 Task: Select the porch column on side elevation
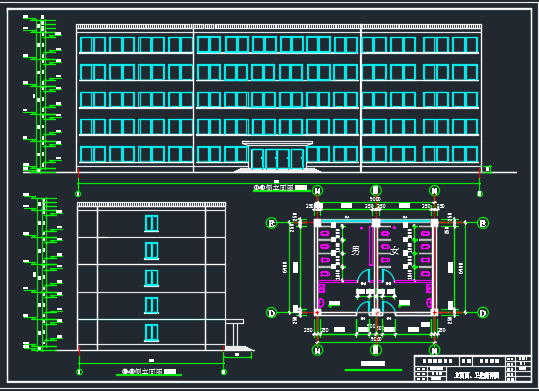pyautogui.click(x=235, y=335)
